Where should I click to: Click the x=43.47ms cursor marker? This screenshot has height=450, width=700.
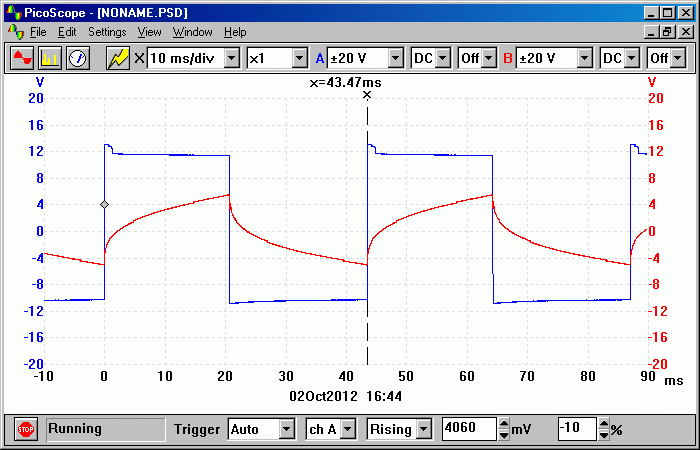coord(367,95)
